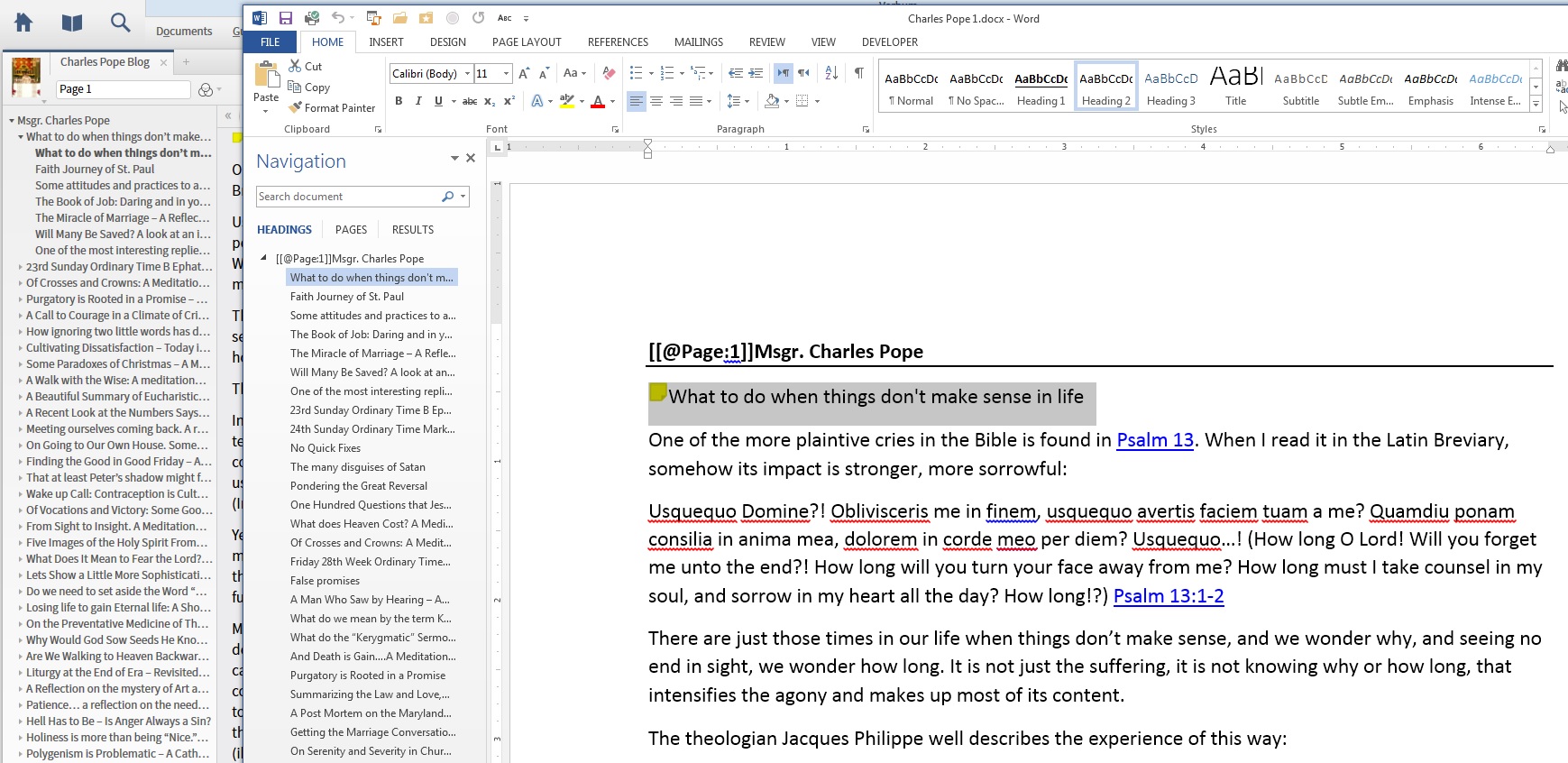Expand the Styles gallery more arrow
1568x763 pixels.
[x=1536, y=106]
